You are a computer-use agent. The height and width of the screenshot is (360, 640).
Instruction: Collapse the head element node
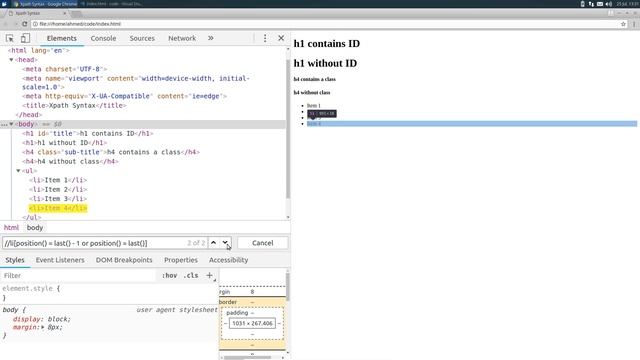coord(11,60)
